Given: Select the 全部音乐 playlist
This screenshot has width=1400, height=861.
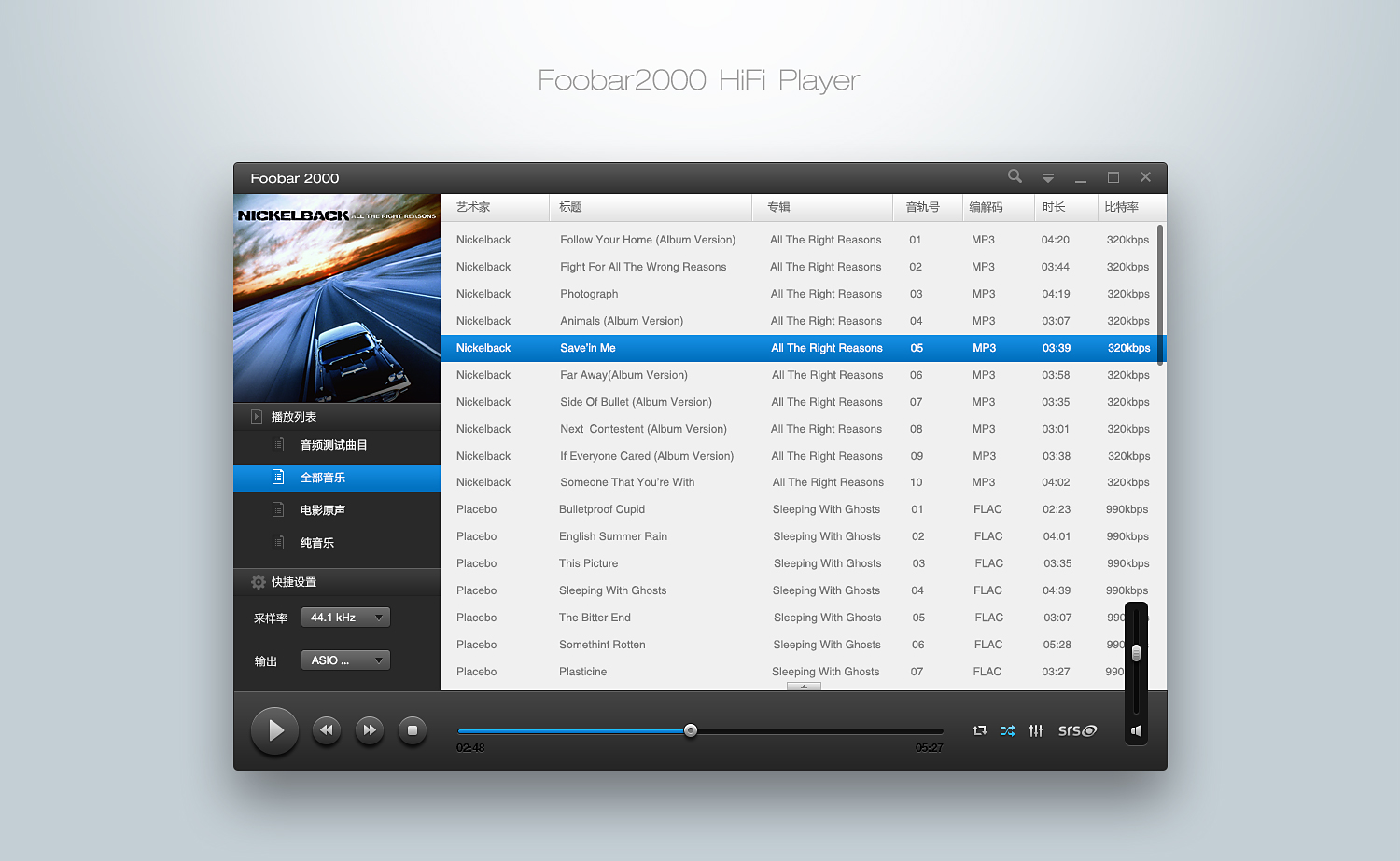Looking at the screenshot, I should pos(336,478).
